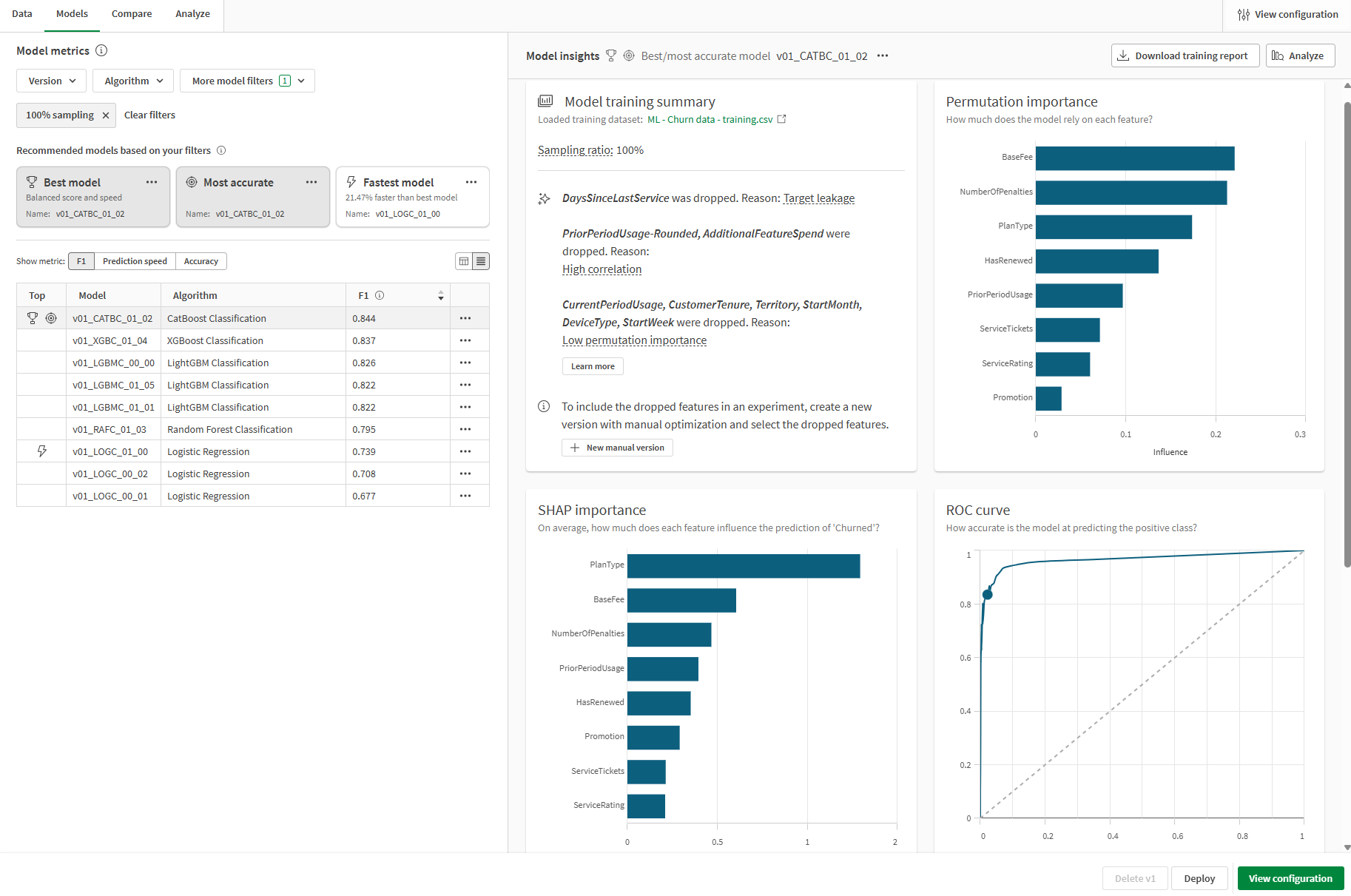
Task: Open the Data tab
Action: click(22, 13)
